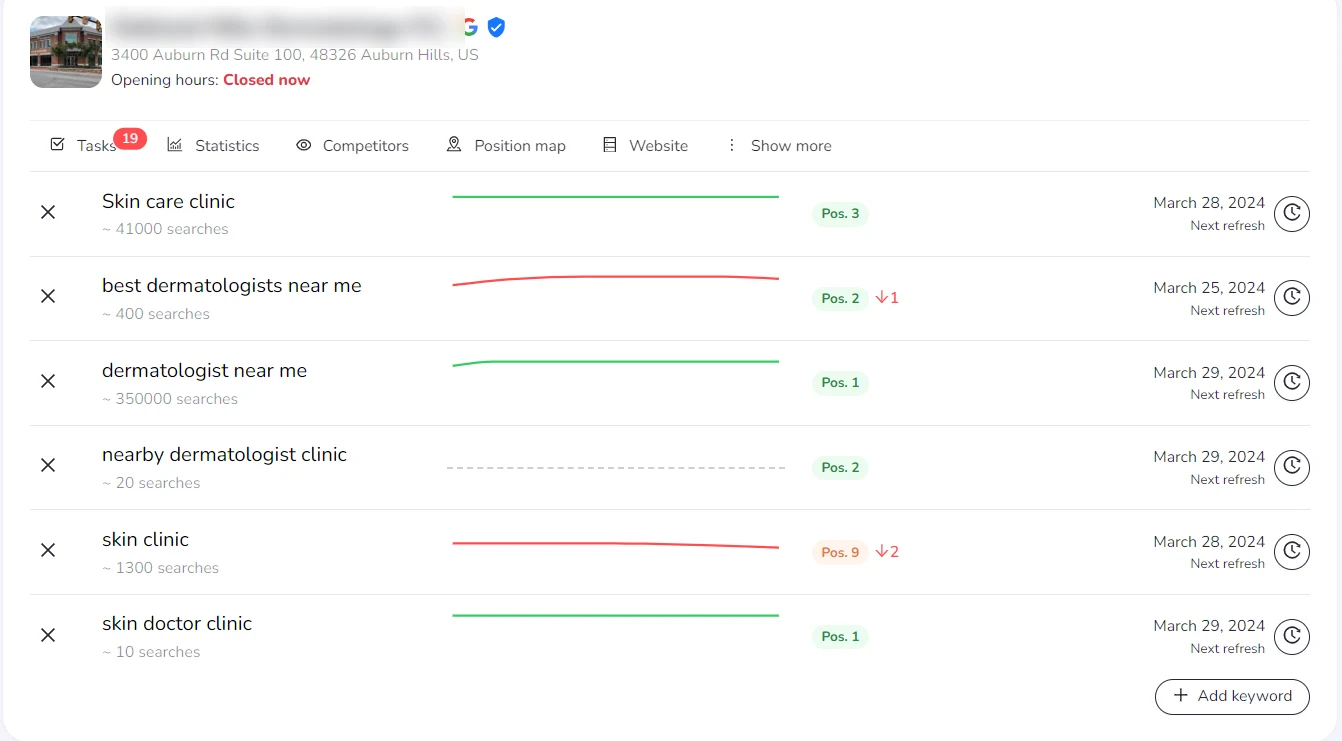The height and width of the screenshot is (741, 1342).
Task: Click the business storefront thumbnail
Action: pos(66,52)
